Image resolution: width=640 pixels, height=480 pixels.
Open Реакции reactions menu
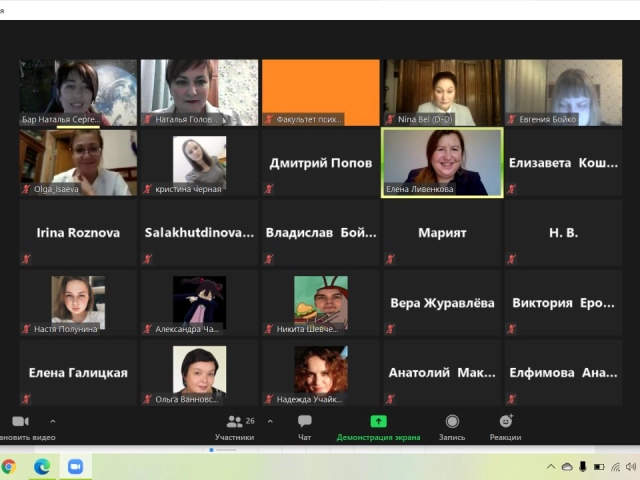click(505, 427)
